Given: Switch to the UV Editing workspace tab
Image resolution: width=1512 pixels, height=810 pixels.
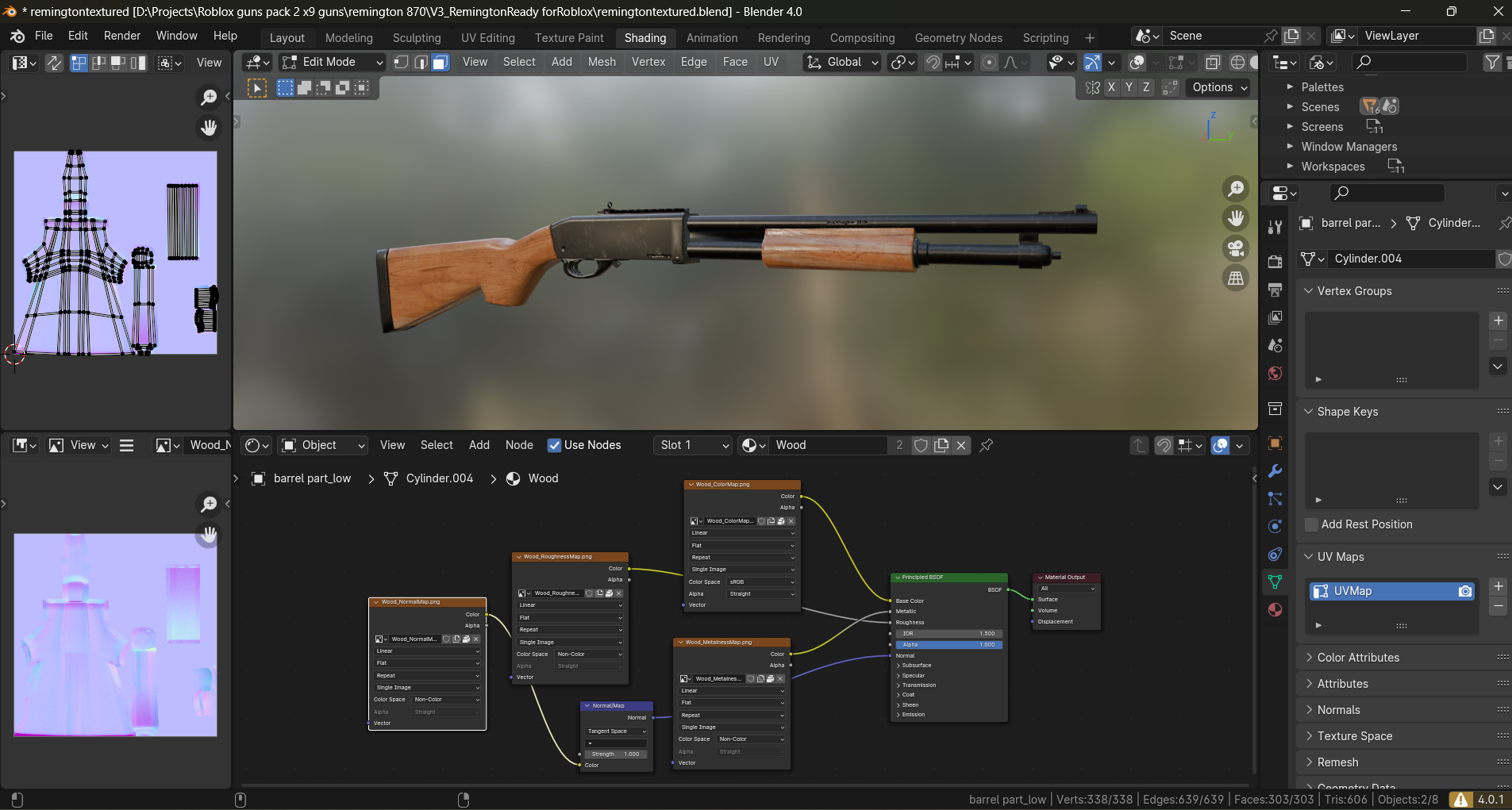Looking at the screenshot, I should tap(487, 38).
